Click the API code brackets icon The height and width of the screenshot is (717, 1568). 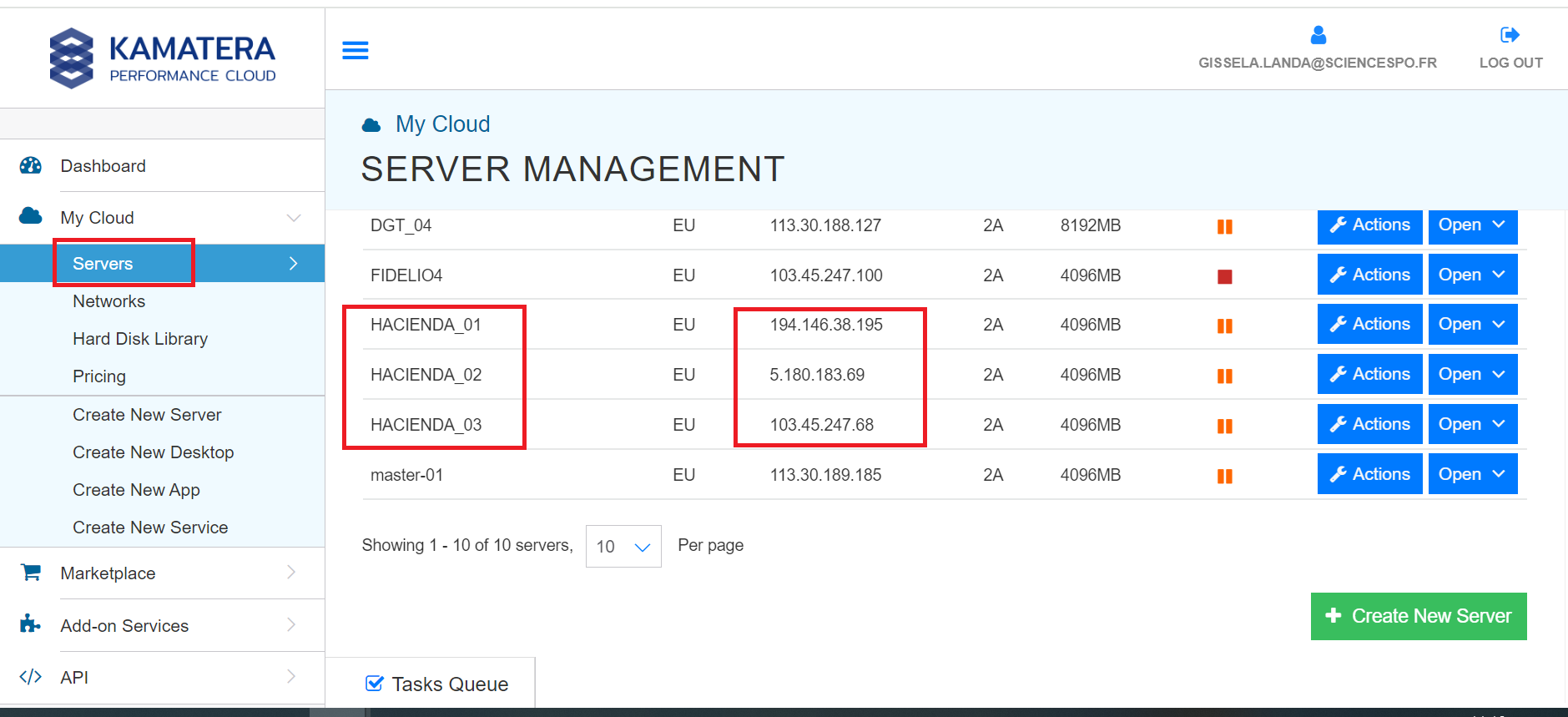click(31, 677)
